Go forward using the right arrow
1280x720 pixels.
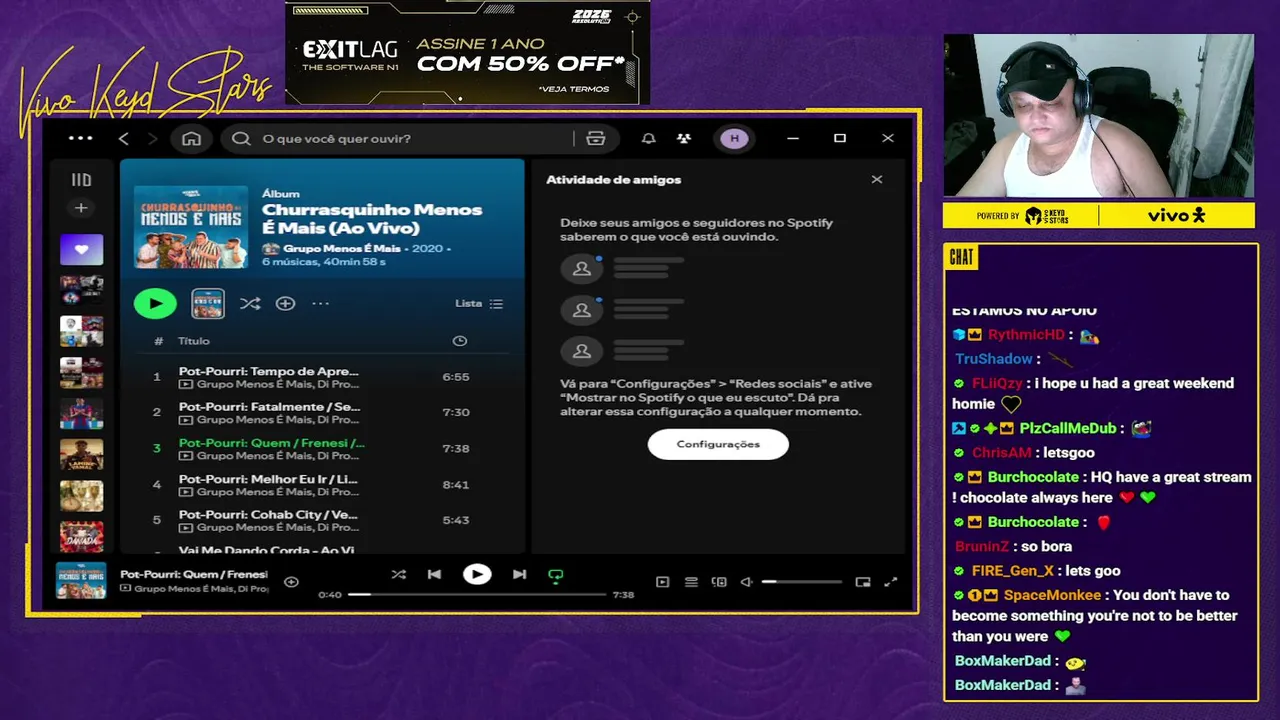point(152,138)
